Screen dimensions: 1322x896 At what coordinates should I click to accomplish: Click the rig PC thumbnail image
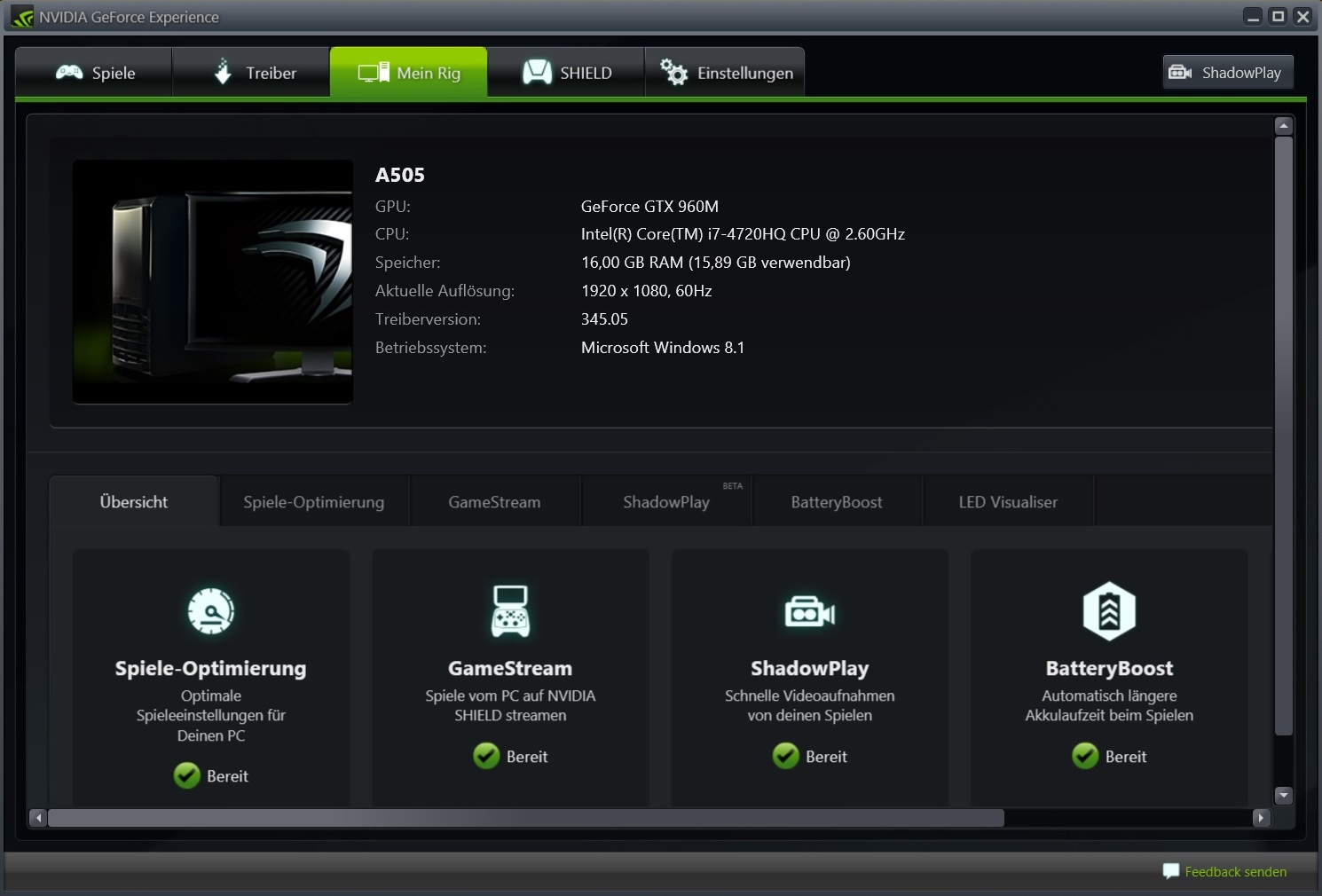click(213, 282)
